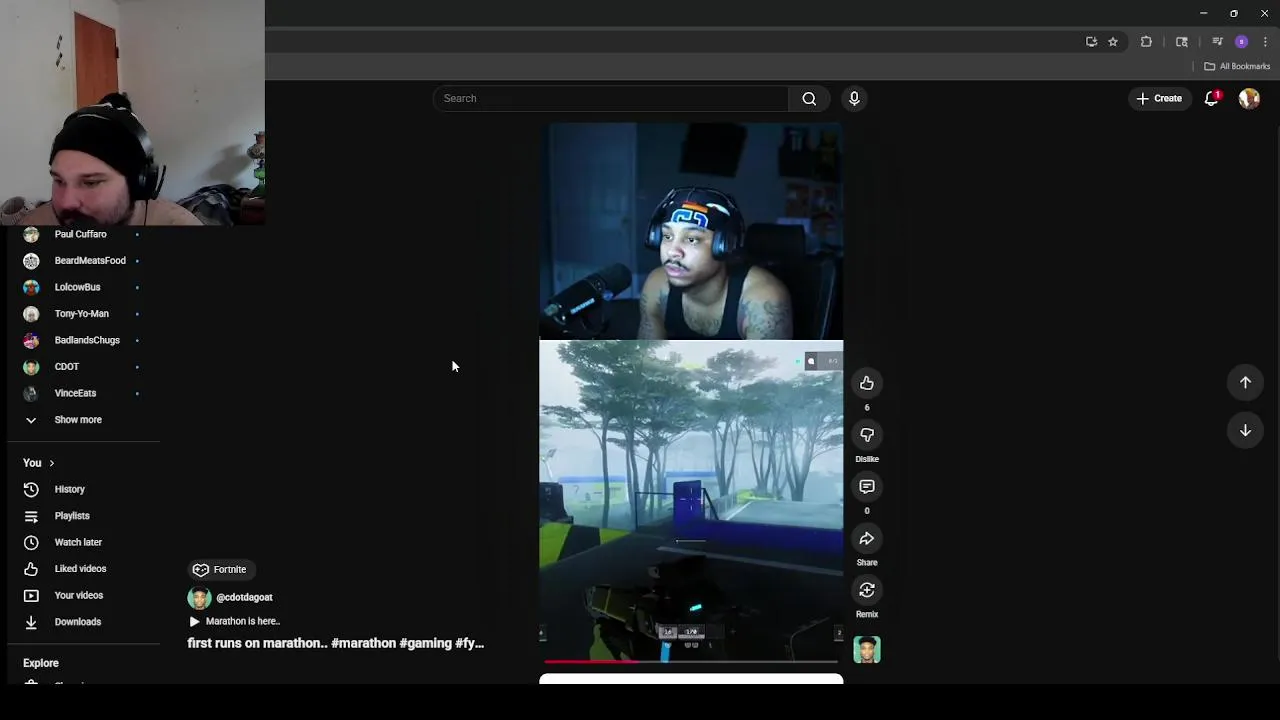Viewport: 1280px width, 720px height.
Task: Seek on the red Short progress bar
Action: tap(691, 661)
